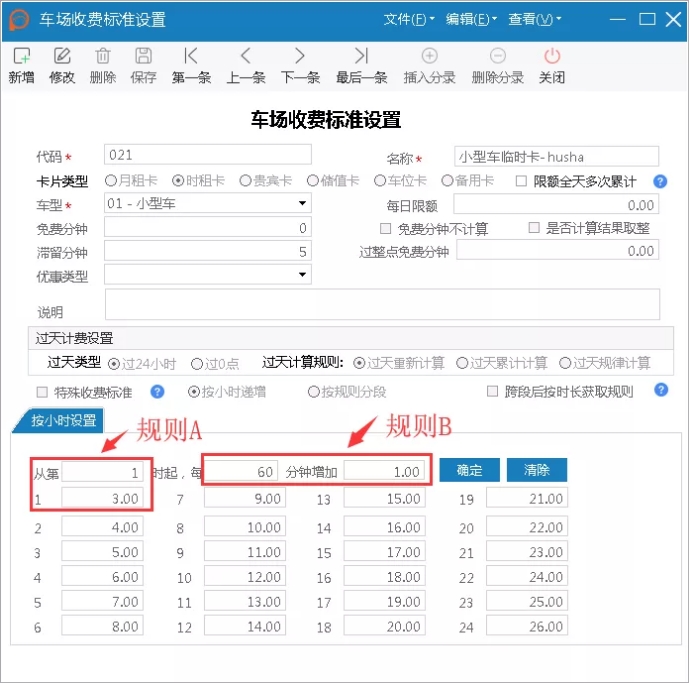This screenshot has height=683, width=689.
Task: Switch to the 按小时设置 tab
Action: pos(60,421)
